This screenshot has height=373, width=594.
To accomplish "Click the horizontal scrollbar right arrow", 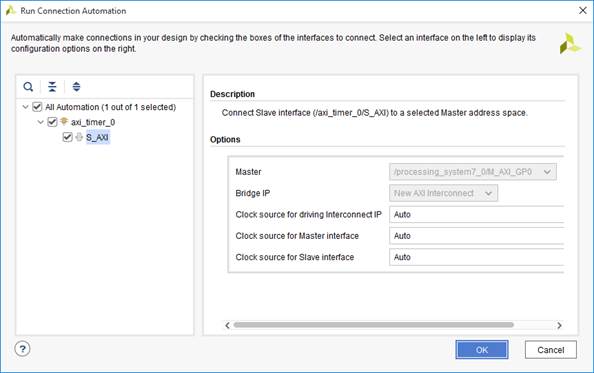I will (x=559, y=325).
